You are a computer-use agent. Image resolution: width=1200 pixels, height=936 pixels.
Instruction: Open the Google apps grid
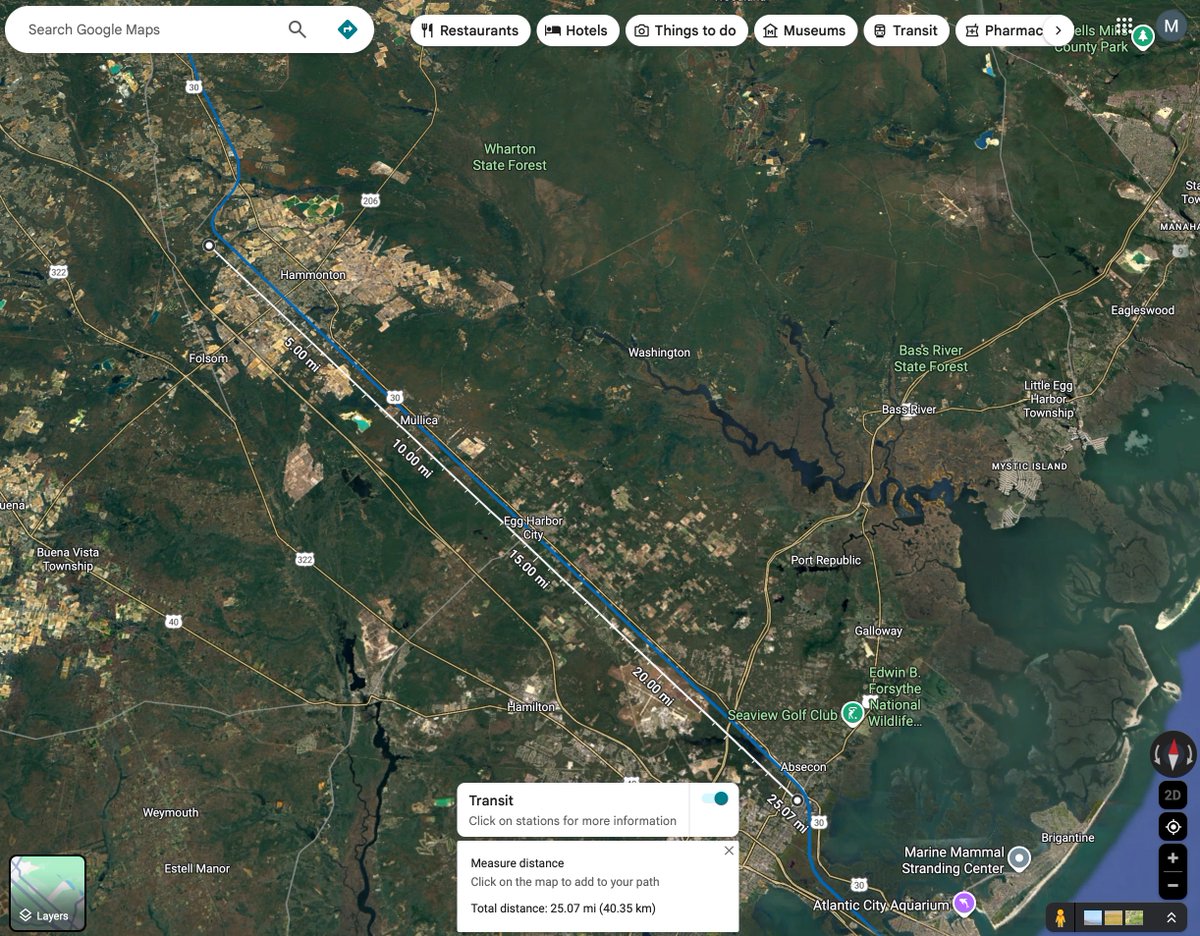click(1124, 27)
